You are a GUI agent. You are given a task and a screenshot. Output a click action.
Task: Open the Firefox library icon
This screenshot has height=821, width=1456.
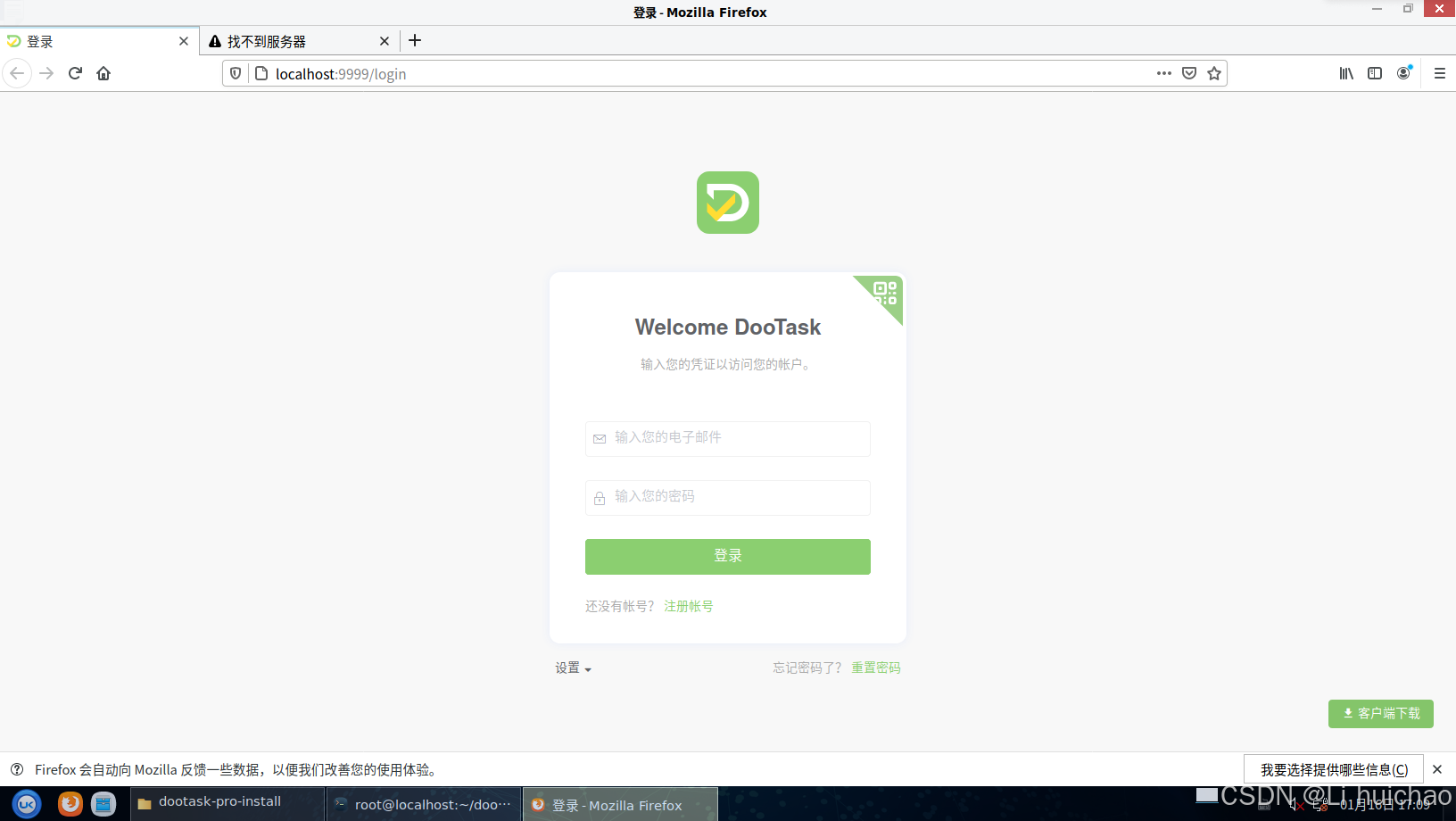click(1345, 73)
